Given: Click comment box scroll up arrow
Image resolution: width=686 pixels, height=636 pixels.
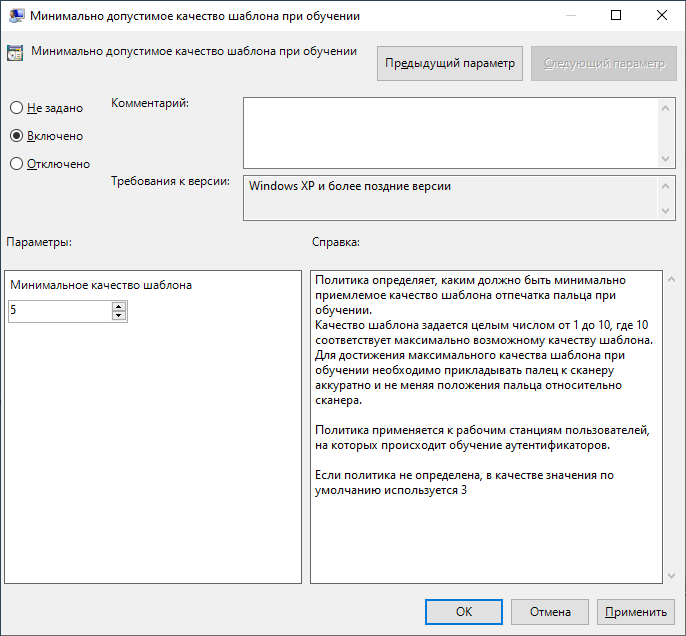Looking at the screenshot, I should [x=665, y=108].
